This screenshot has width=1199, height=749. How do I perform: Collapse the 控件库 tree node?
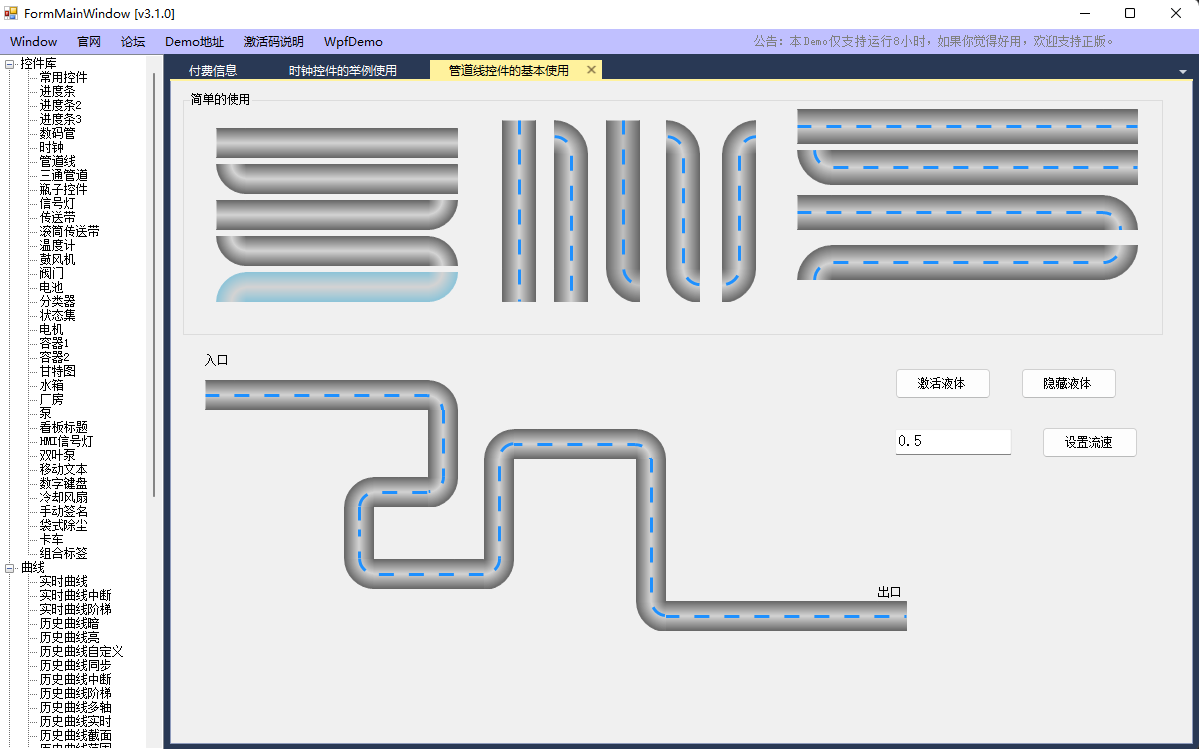click(10, 64)
